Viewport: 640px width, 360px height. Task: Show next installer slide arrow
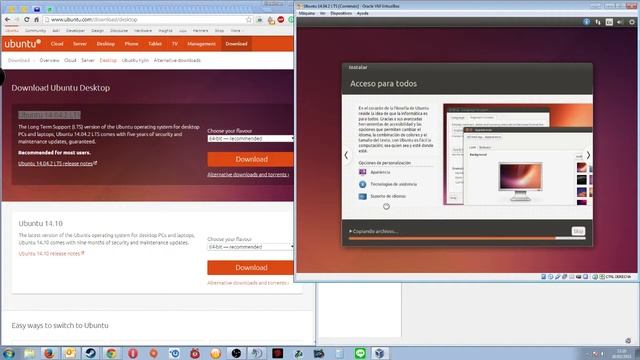588,155
